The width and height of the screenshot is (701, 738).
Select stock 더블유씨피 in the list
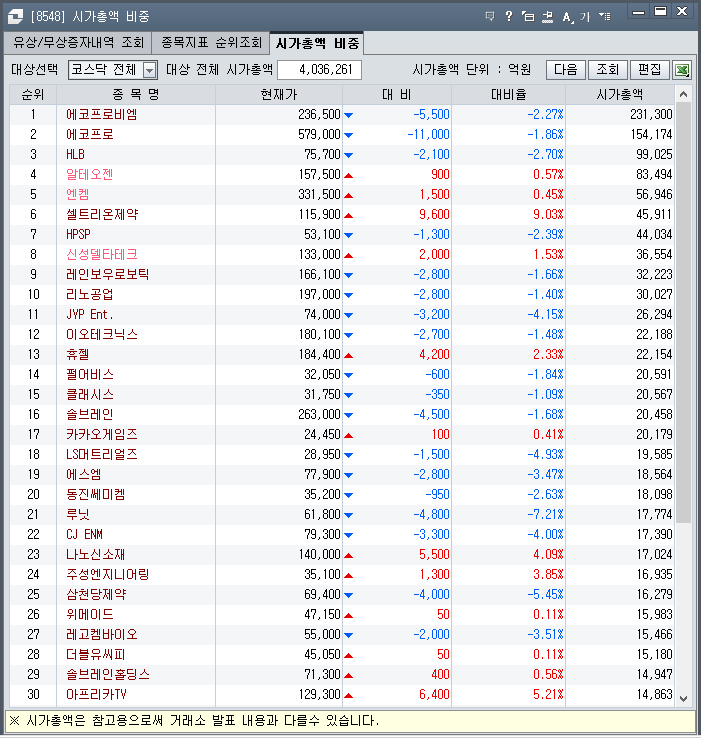pyautogui.click(x=96, y=655)
